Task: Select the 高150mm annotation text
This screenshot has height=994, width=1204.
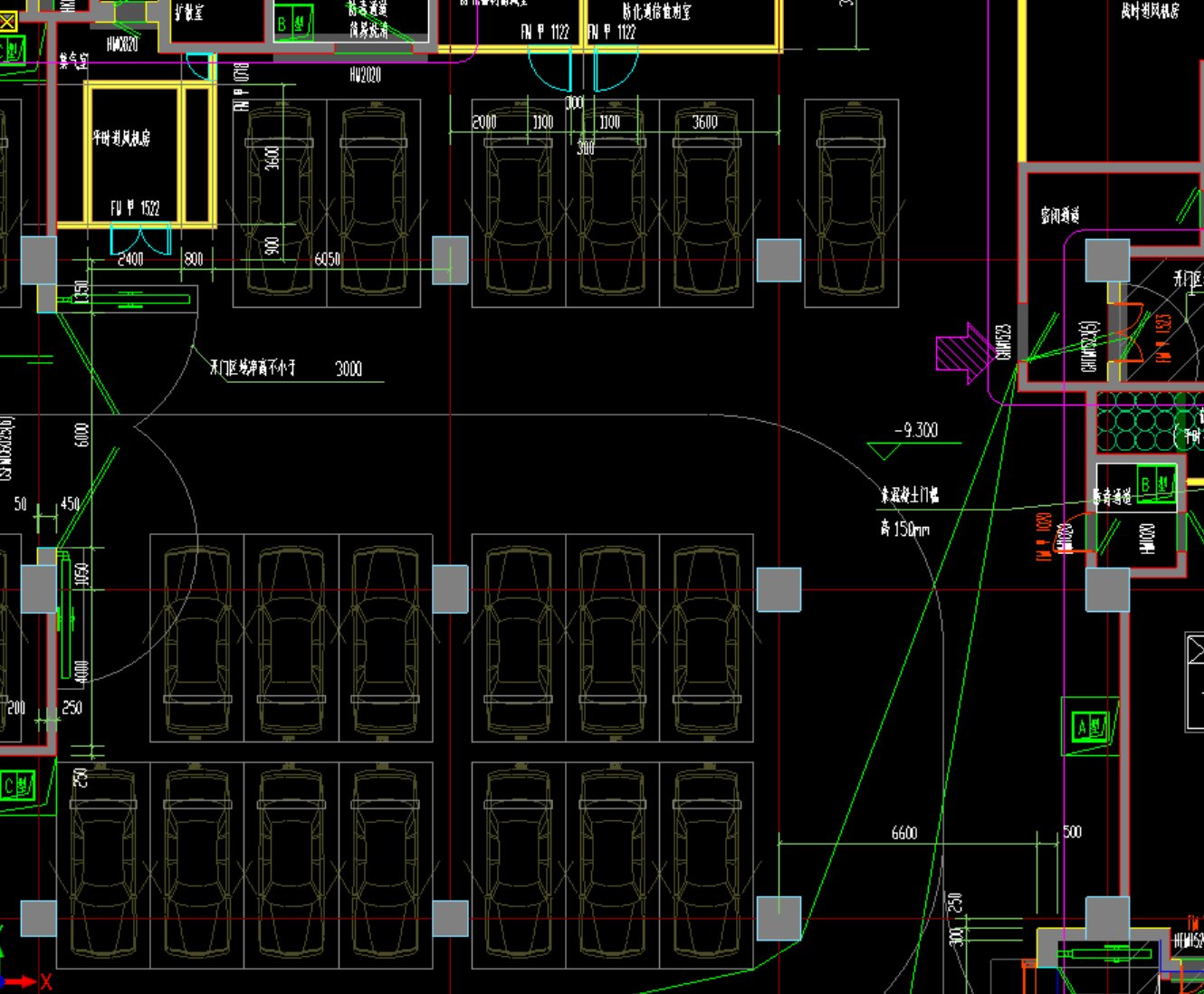Action: pos(905,529)
